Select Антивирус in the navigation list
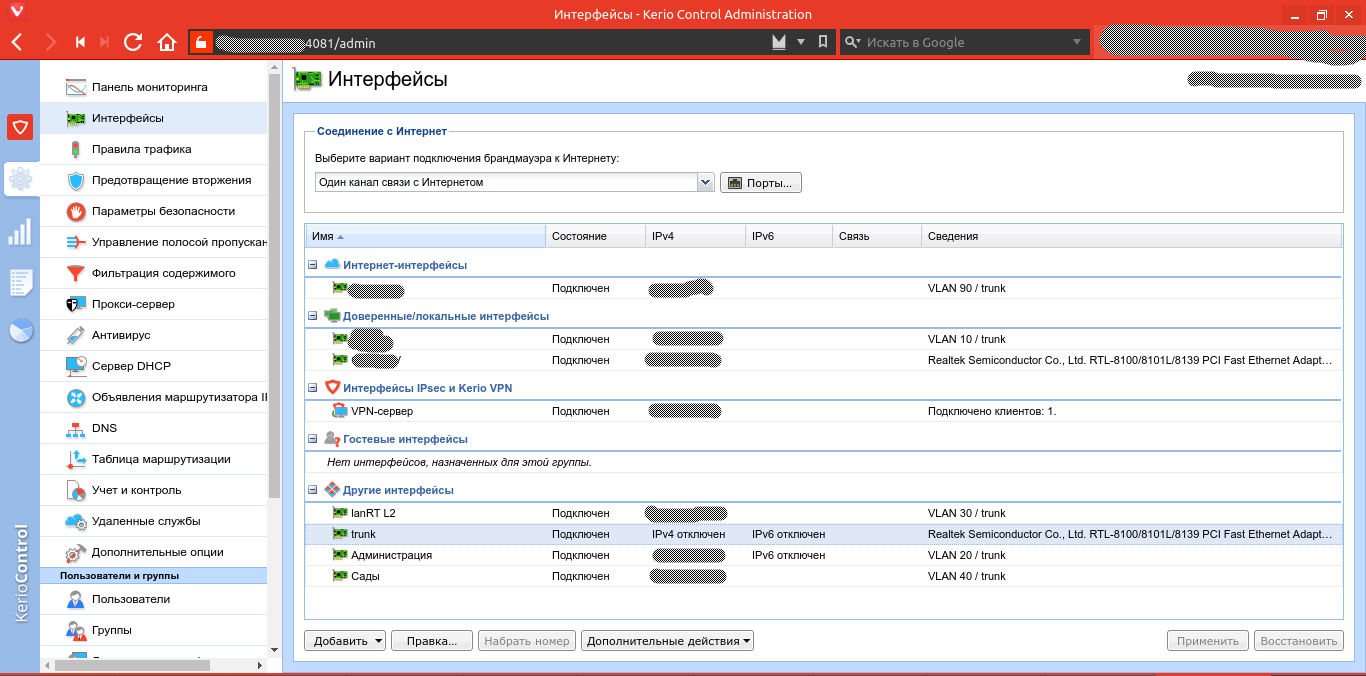1366x676 pixels. (x=121, y=335)
